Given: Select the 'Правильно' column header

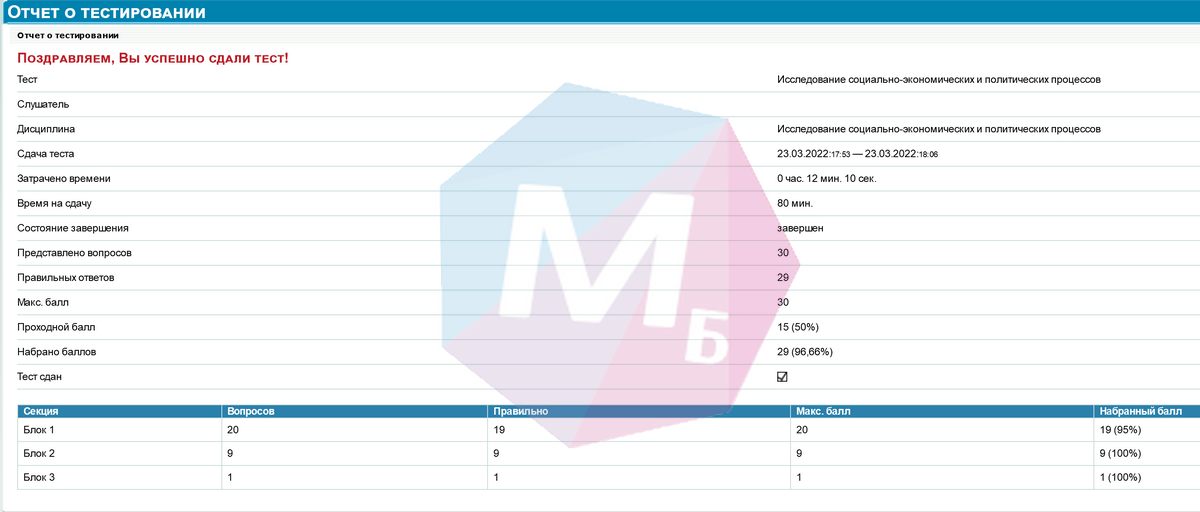Looking at the screenshot, I should pos(519,411).
